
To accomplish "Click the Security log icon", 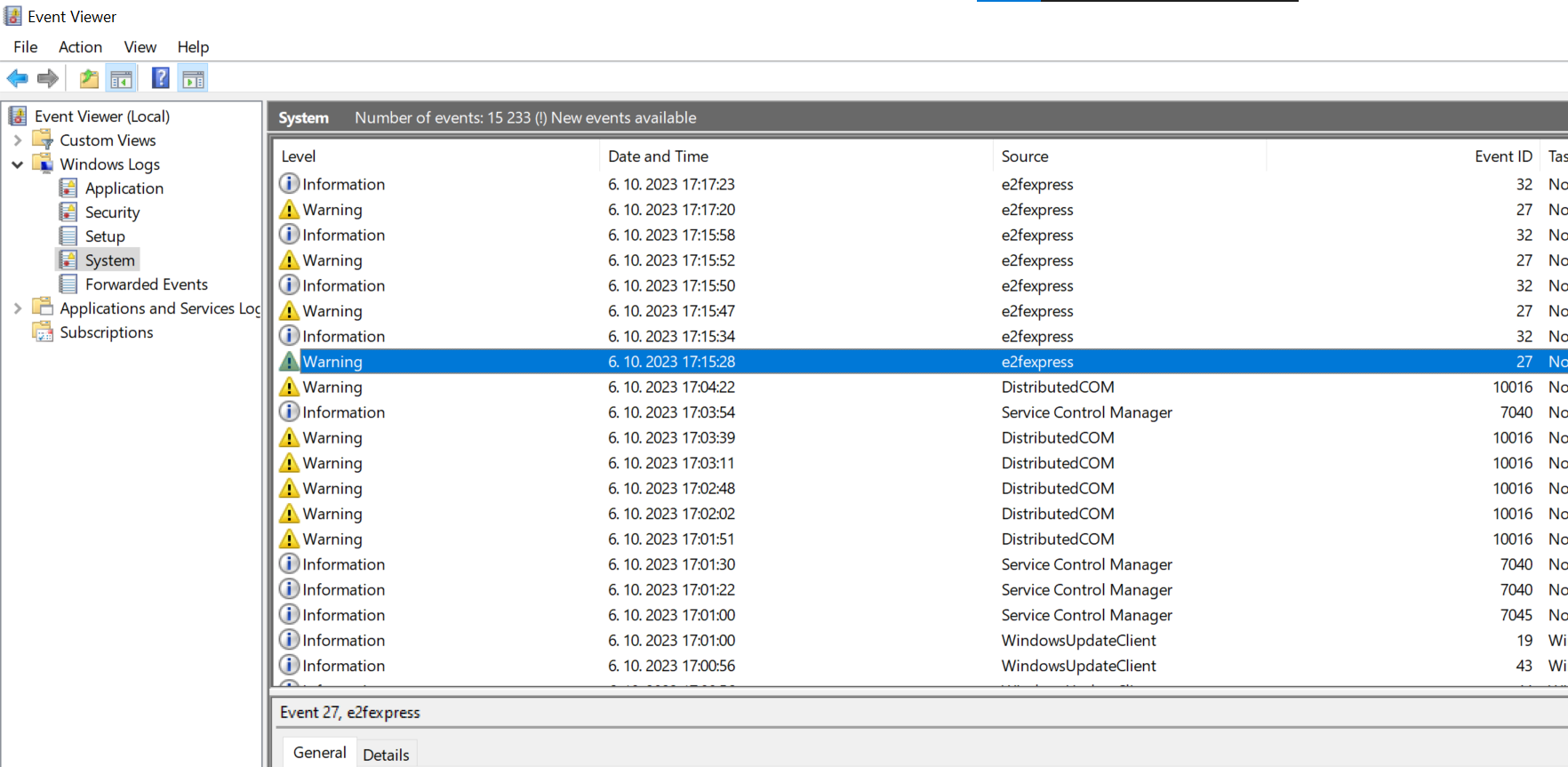I will (68, 212).
